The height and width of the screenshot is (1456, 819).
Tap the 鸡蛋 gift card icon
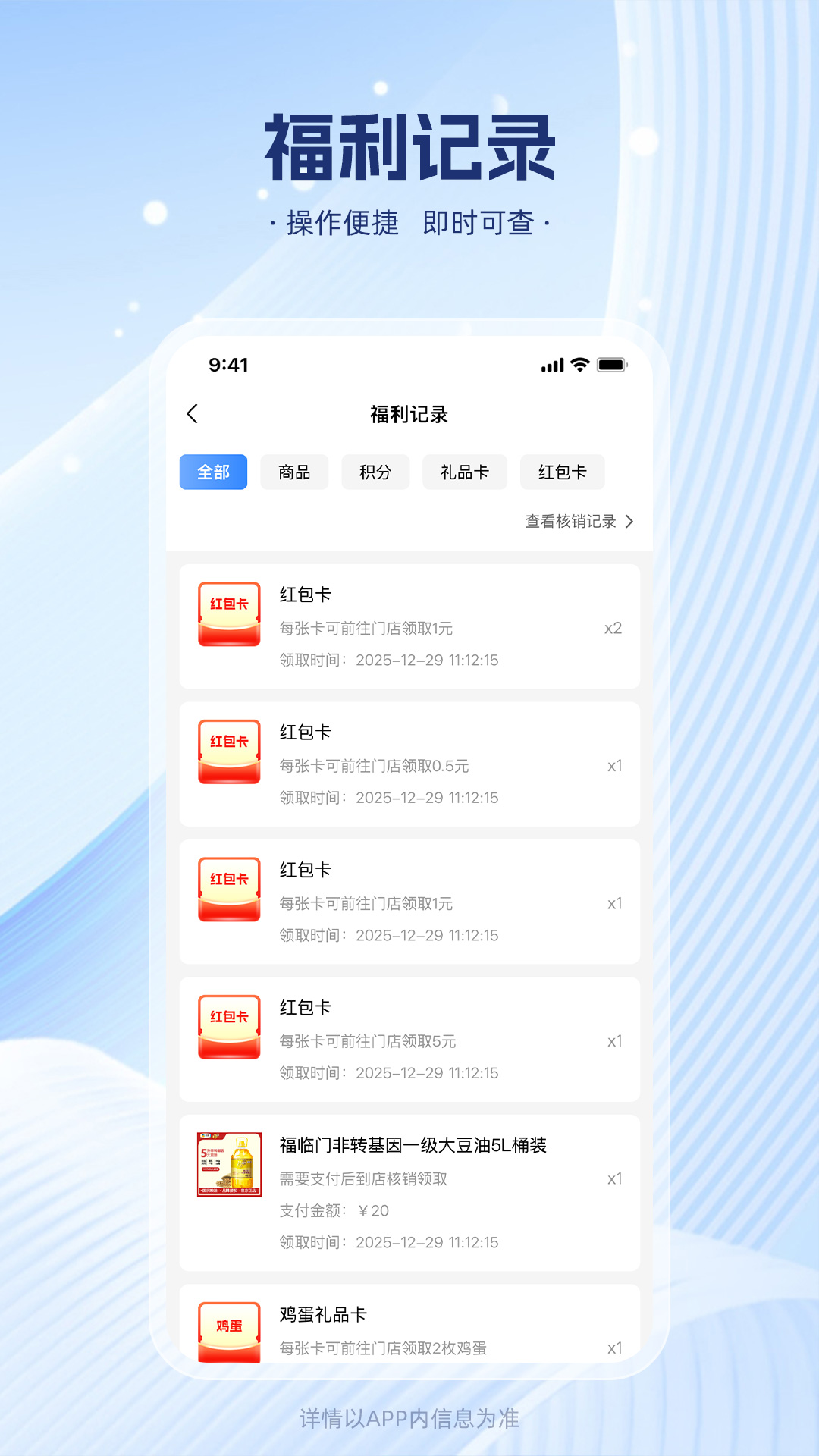point(229,1332)
